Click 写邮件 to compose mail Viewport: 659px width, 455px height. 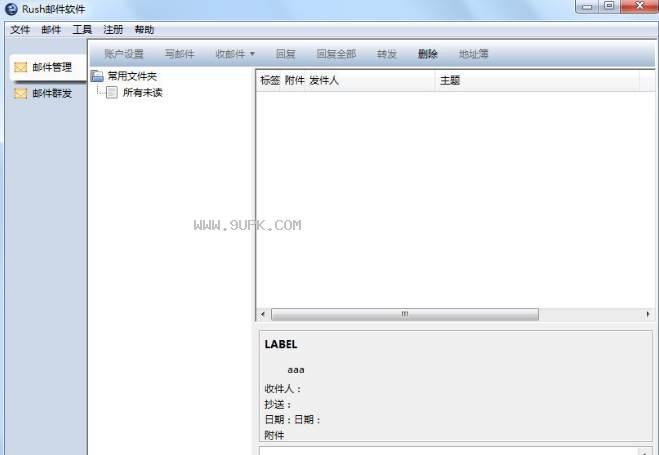click(x=179, y=54)
